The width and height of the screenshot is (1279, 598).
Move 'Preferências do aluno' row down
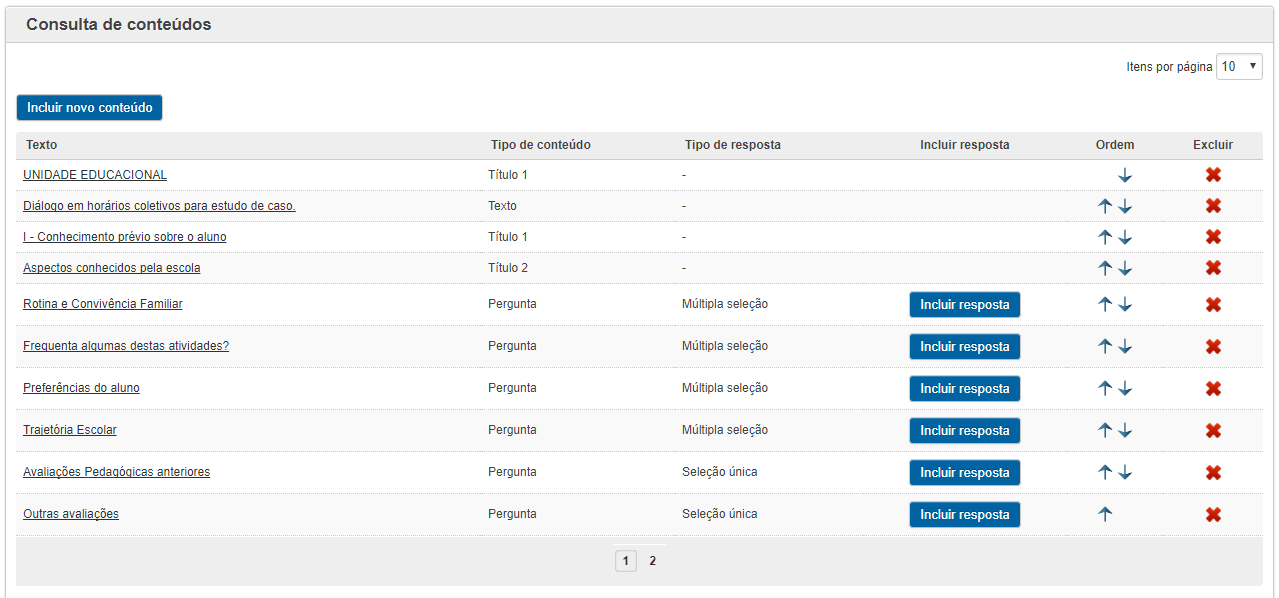pyautogui.click(x=1125, y=388)
